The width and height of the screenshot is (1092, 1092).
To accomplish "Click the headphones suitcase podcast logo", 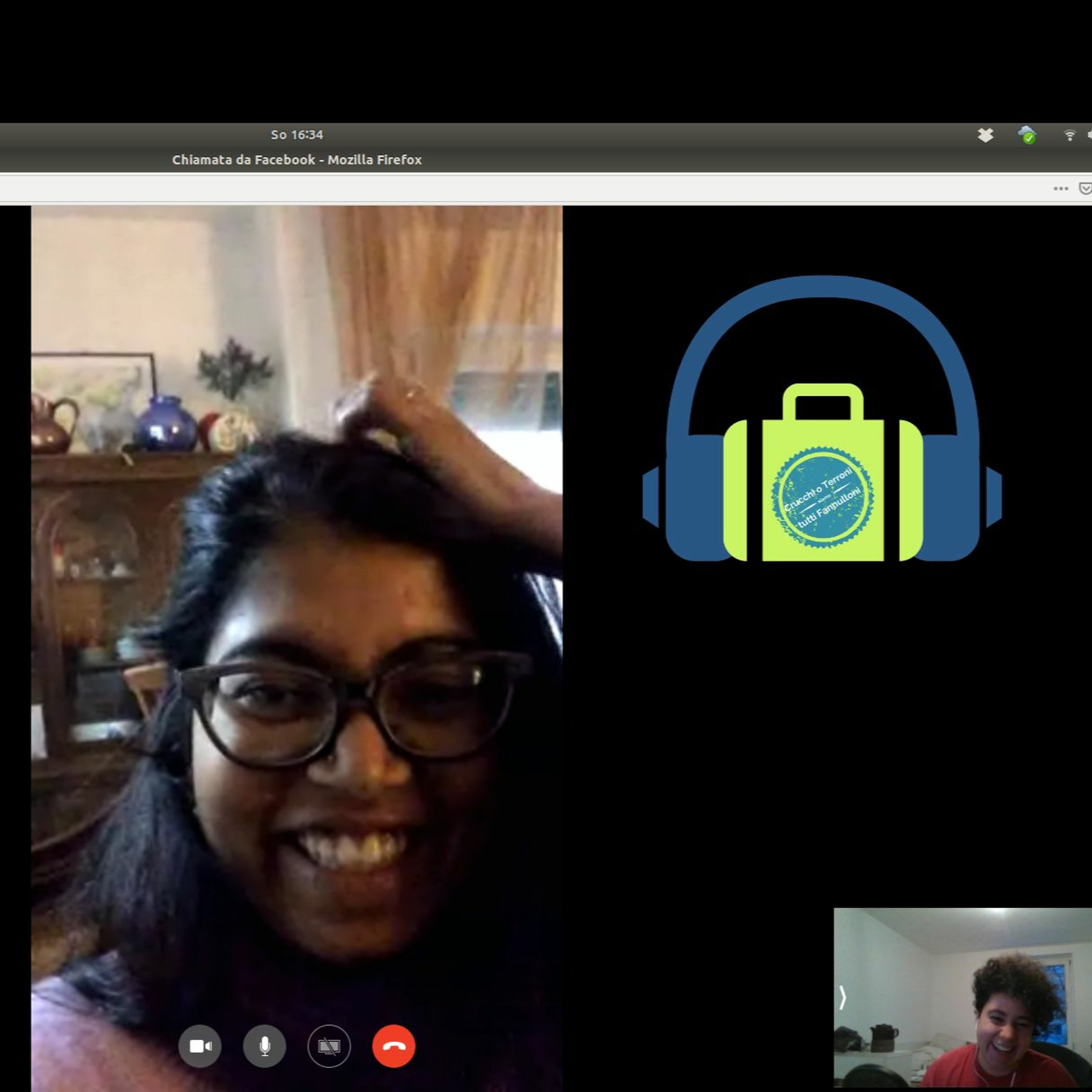I will pyautogui.click(x=822, y=418).
